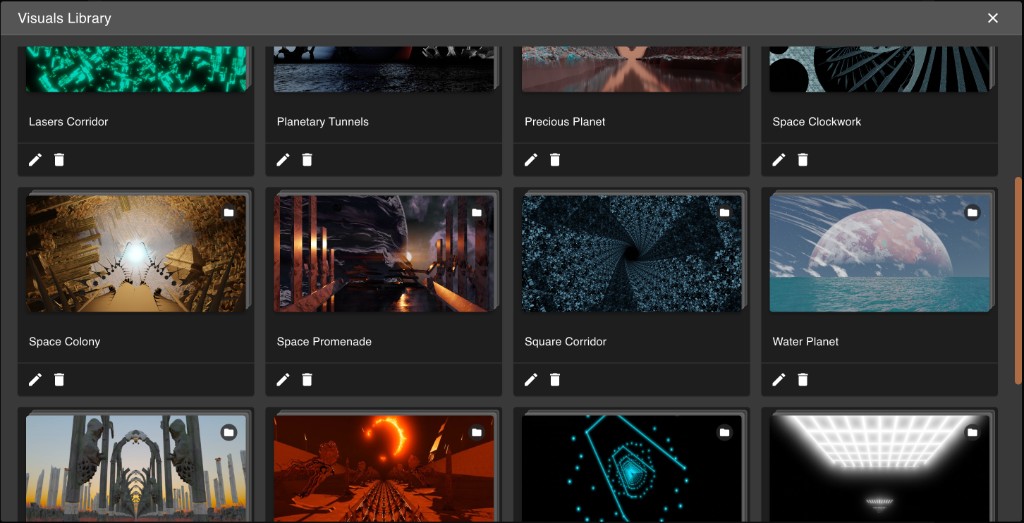
Task: Click the Space Colony title label
Action: click(x=64, y=342)
